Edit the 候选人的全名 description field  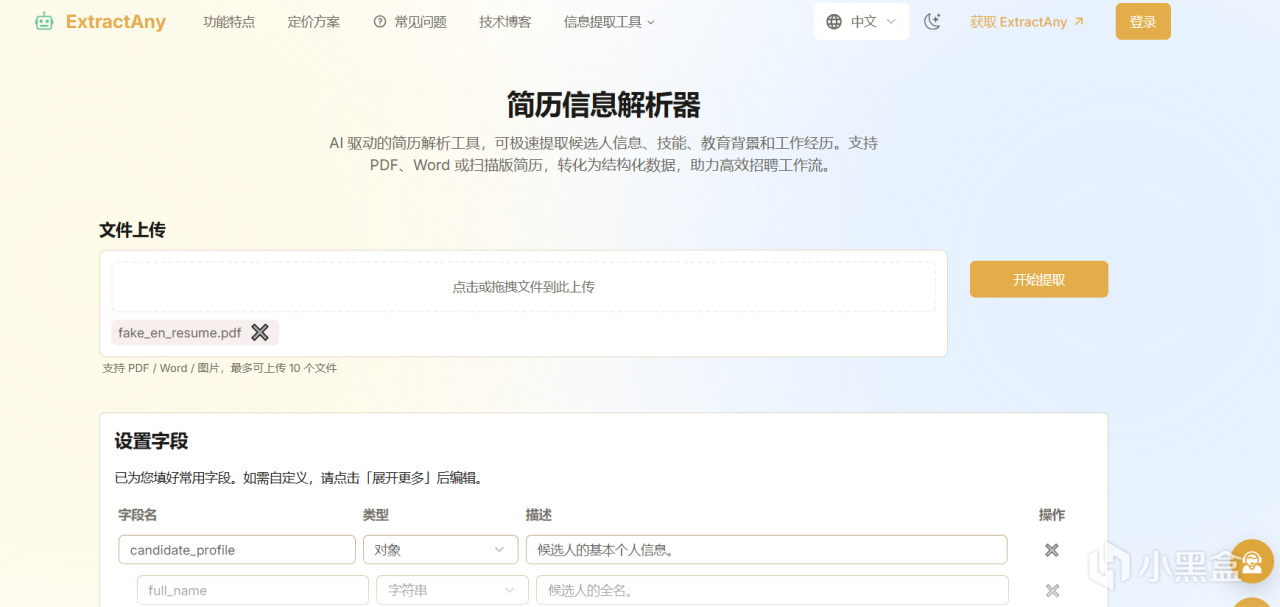[772, 590]
